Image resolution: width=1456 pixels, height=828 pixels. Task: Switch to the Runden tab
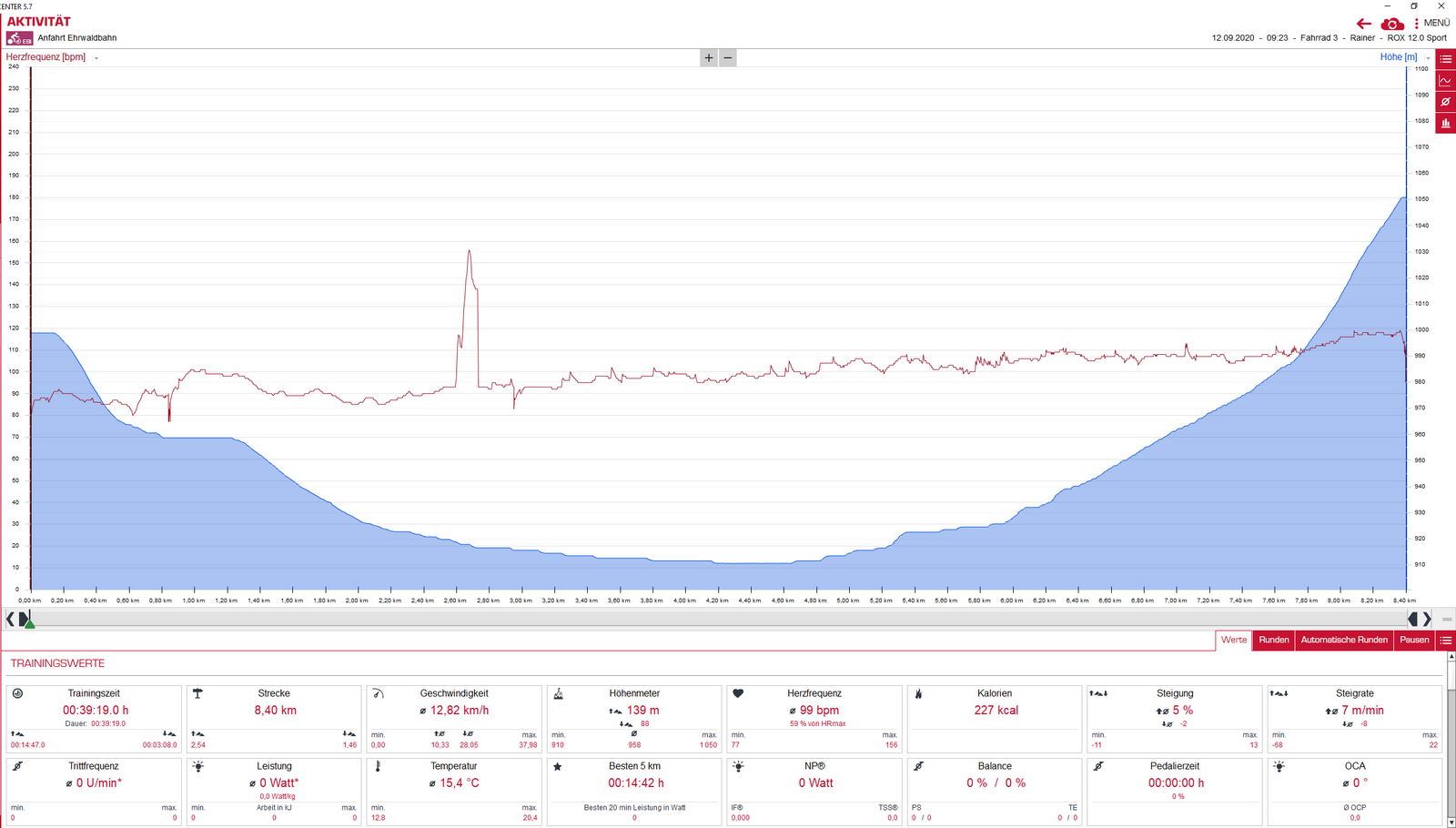click(x=1273, y=641)
